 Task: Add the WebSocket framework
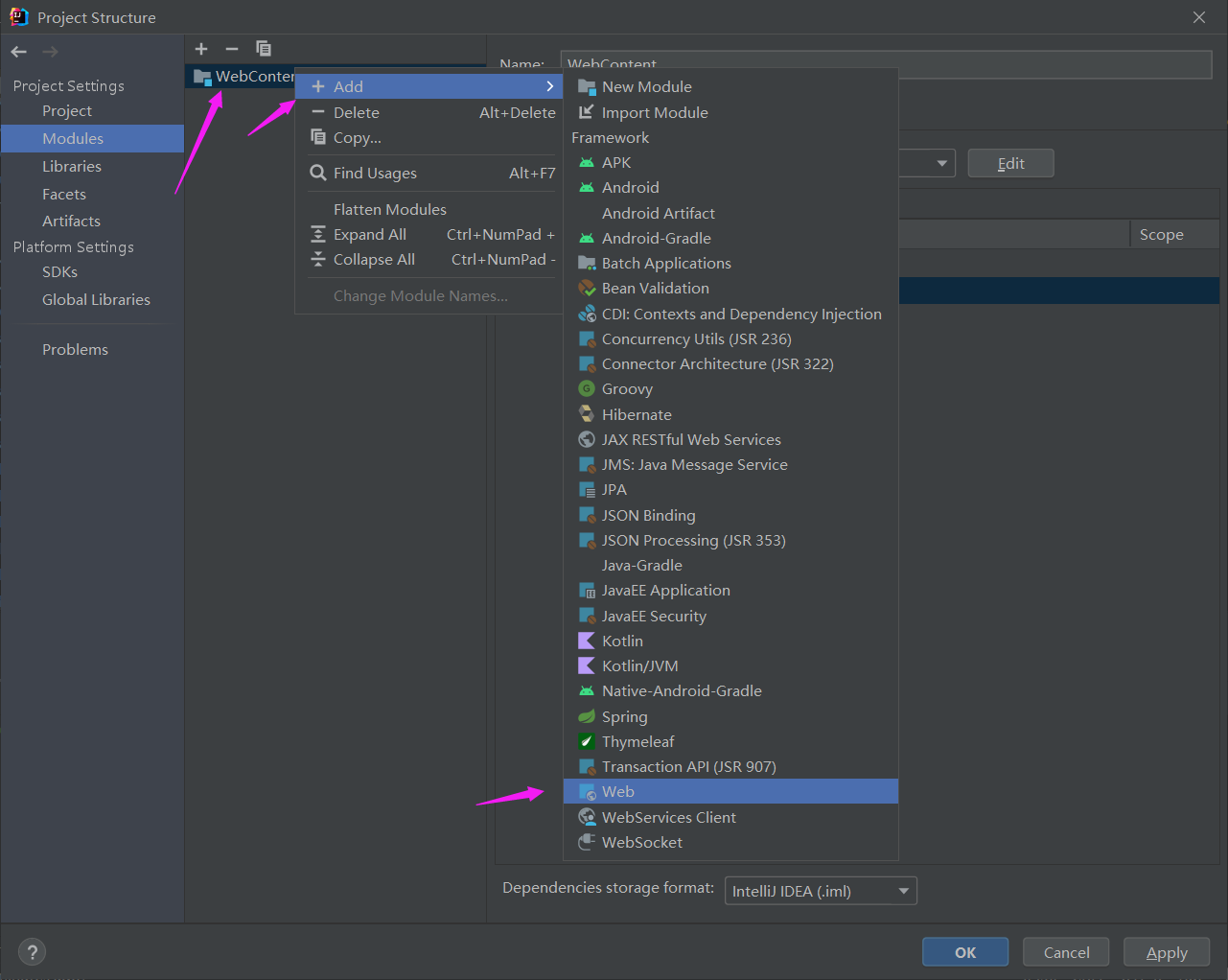(730, 843)
